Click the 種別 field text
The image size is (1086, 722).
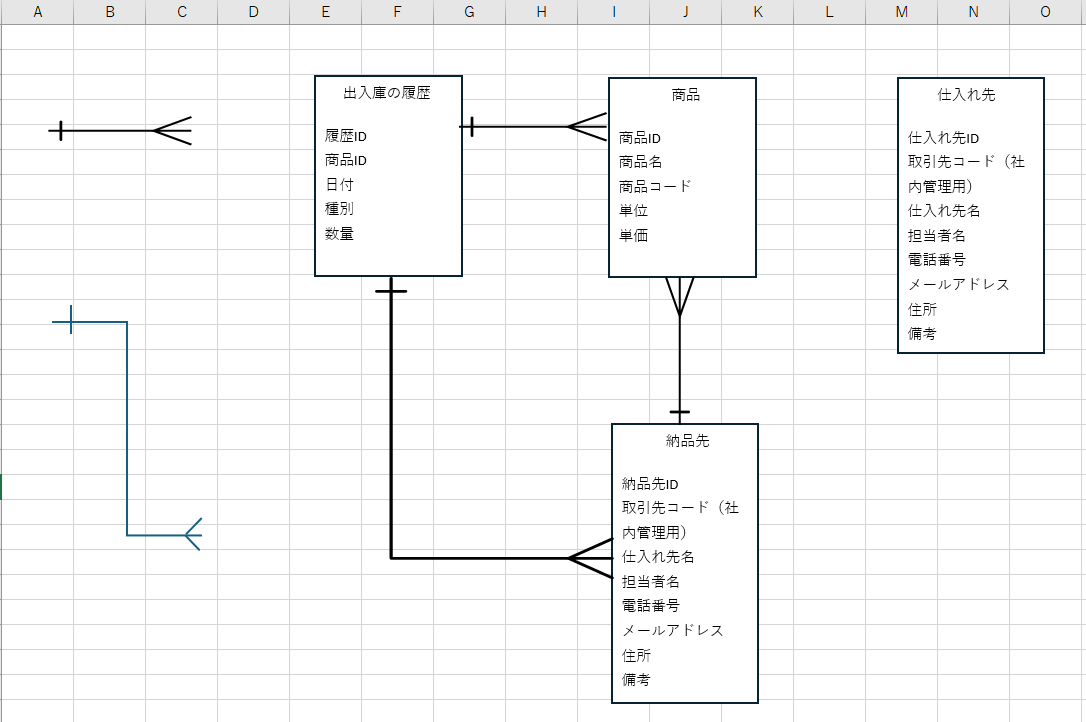pyautogui.click(x=339, y=209)
